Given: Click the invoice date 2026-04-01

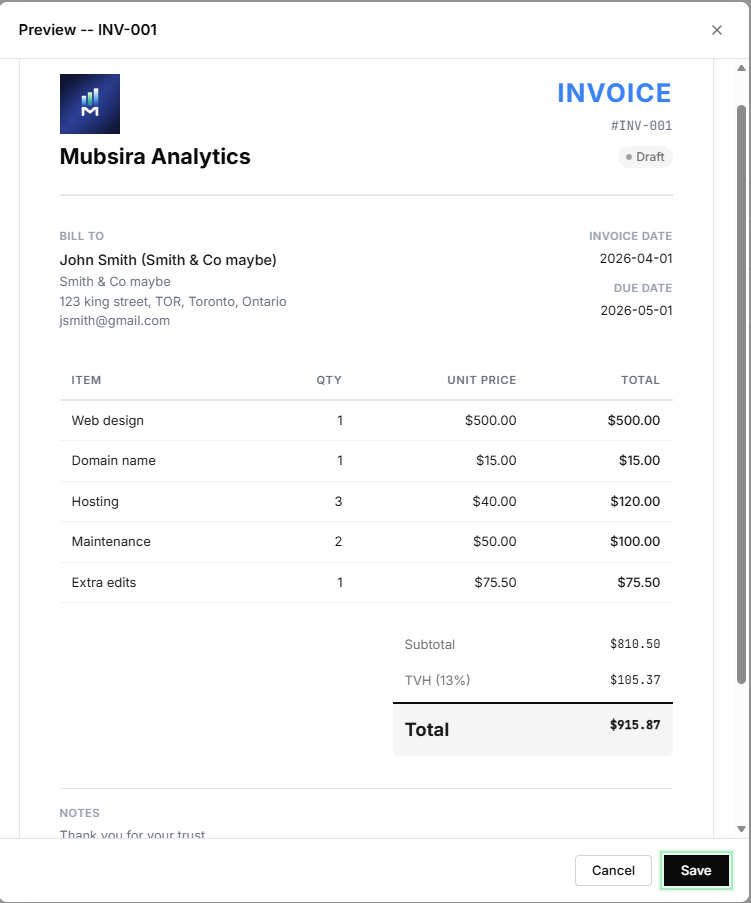Looking at the screenshot, I should click(x=636, y=259).
